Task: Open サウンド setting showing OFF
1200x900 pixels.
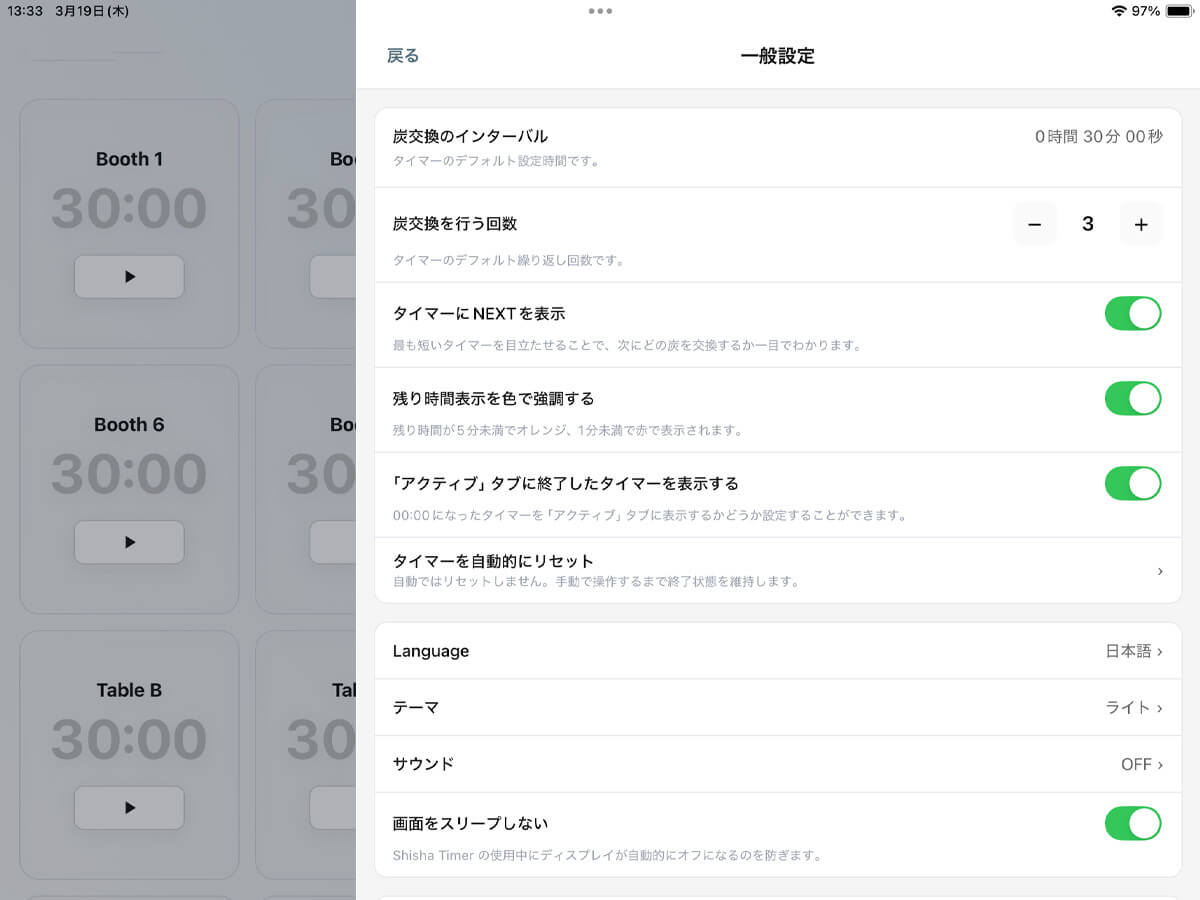Action: (x=1141, y=764)
